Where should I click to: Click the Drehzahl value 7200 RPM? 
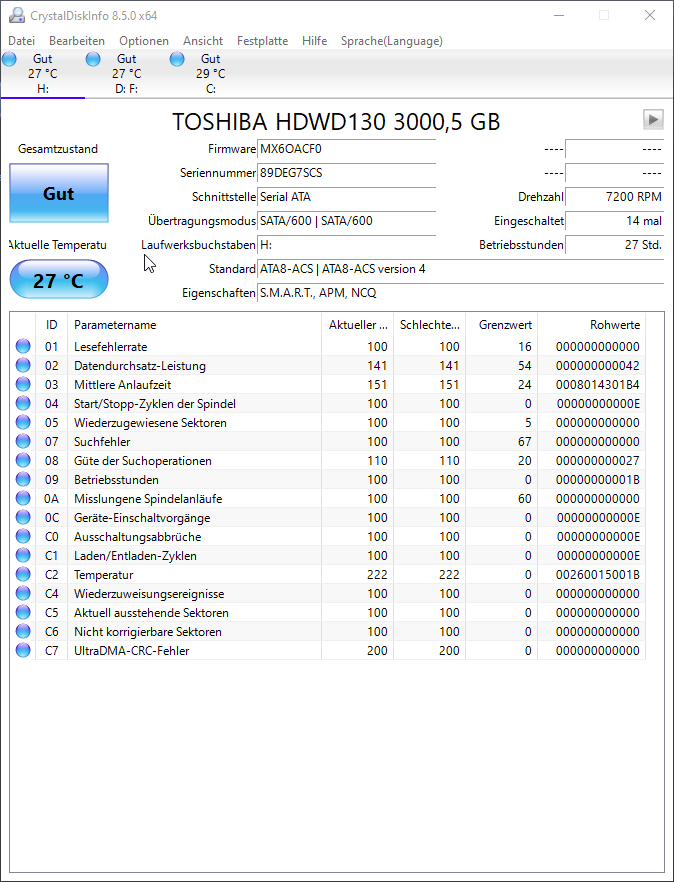coord(614,197)
